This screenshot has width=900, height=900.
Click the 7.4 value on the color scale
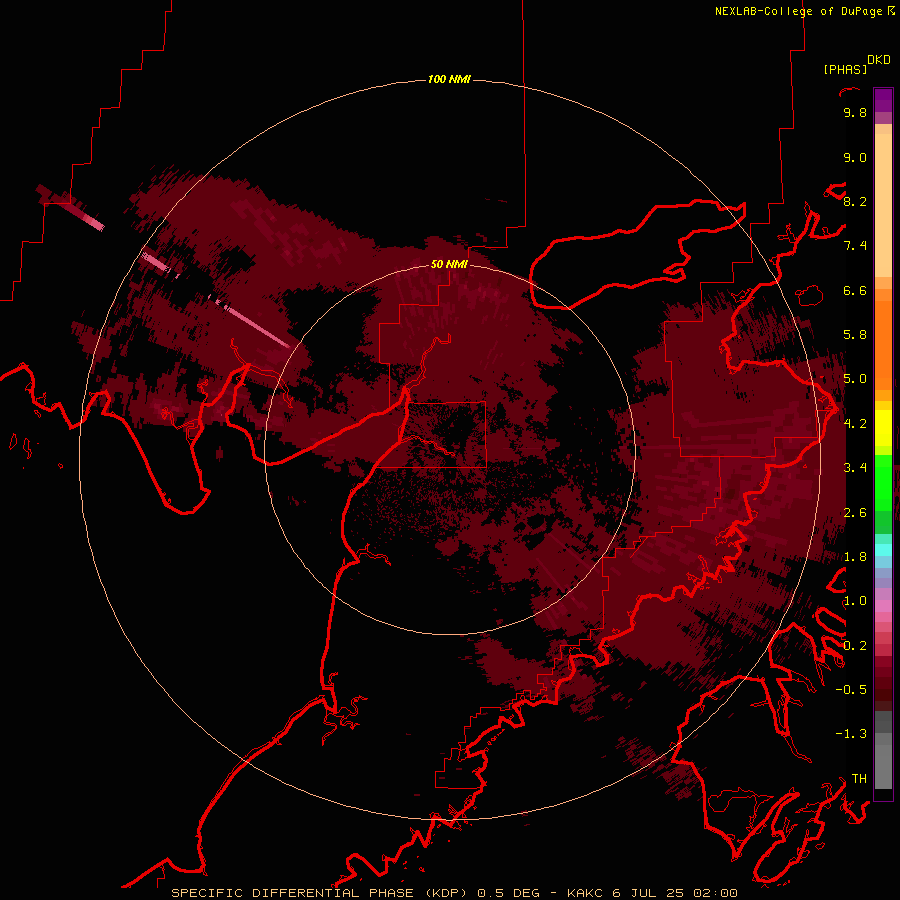click(855, 246)
